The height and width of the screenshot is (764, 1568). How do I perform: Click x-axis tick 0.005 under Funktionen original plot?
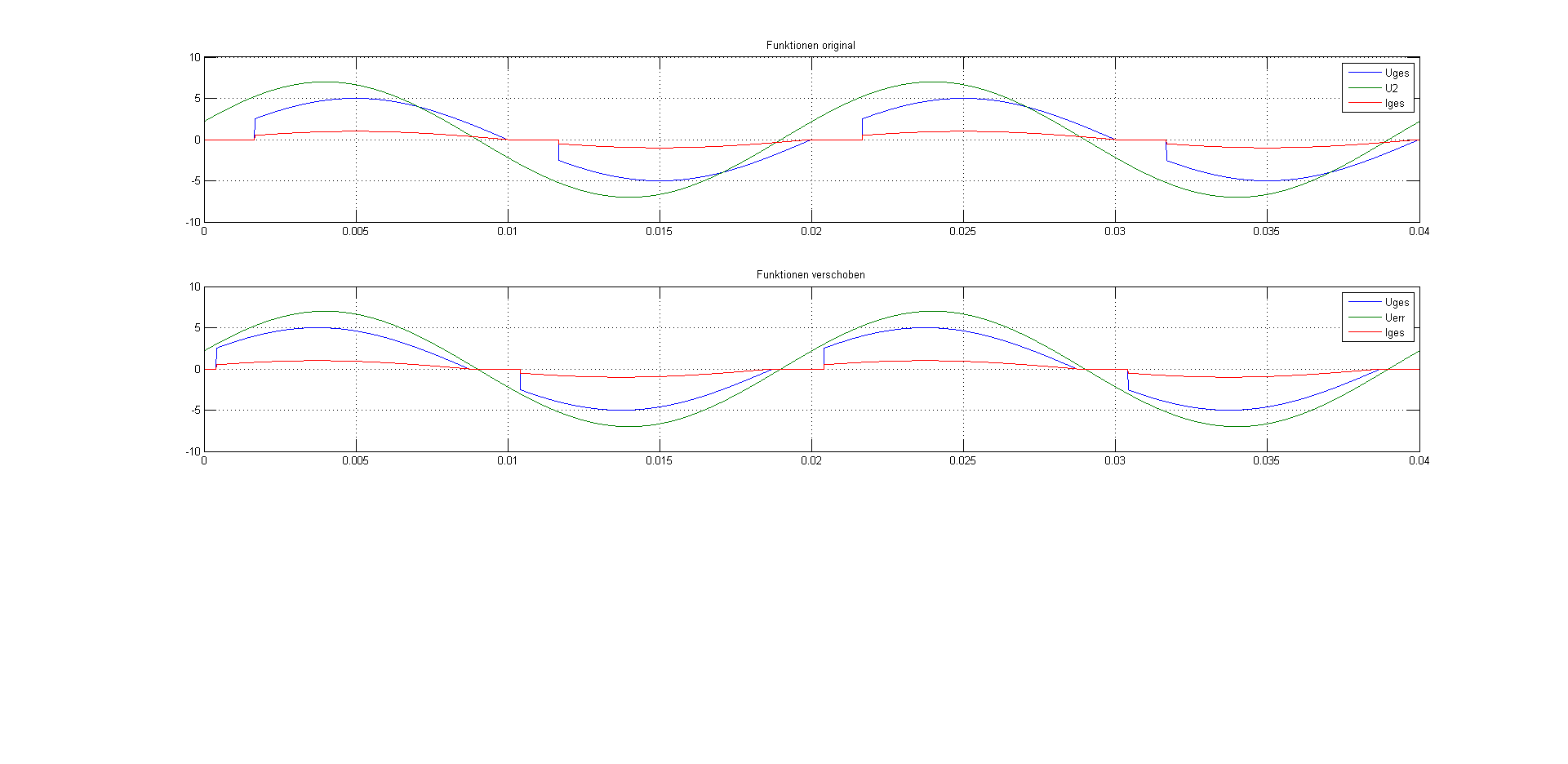coord(356,232)
